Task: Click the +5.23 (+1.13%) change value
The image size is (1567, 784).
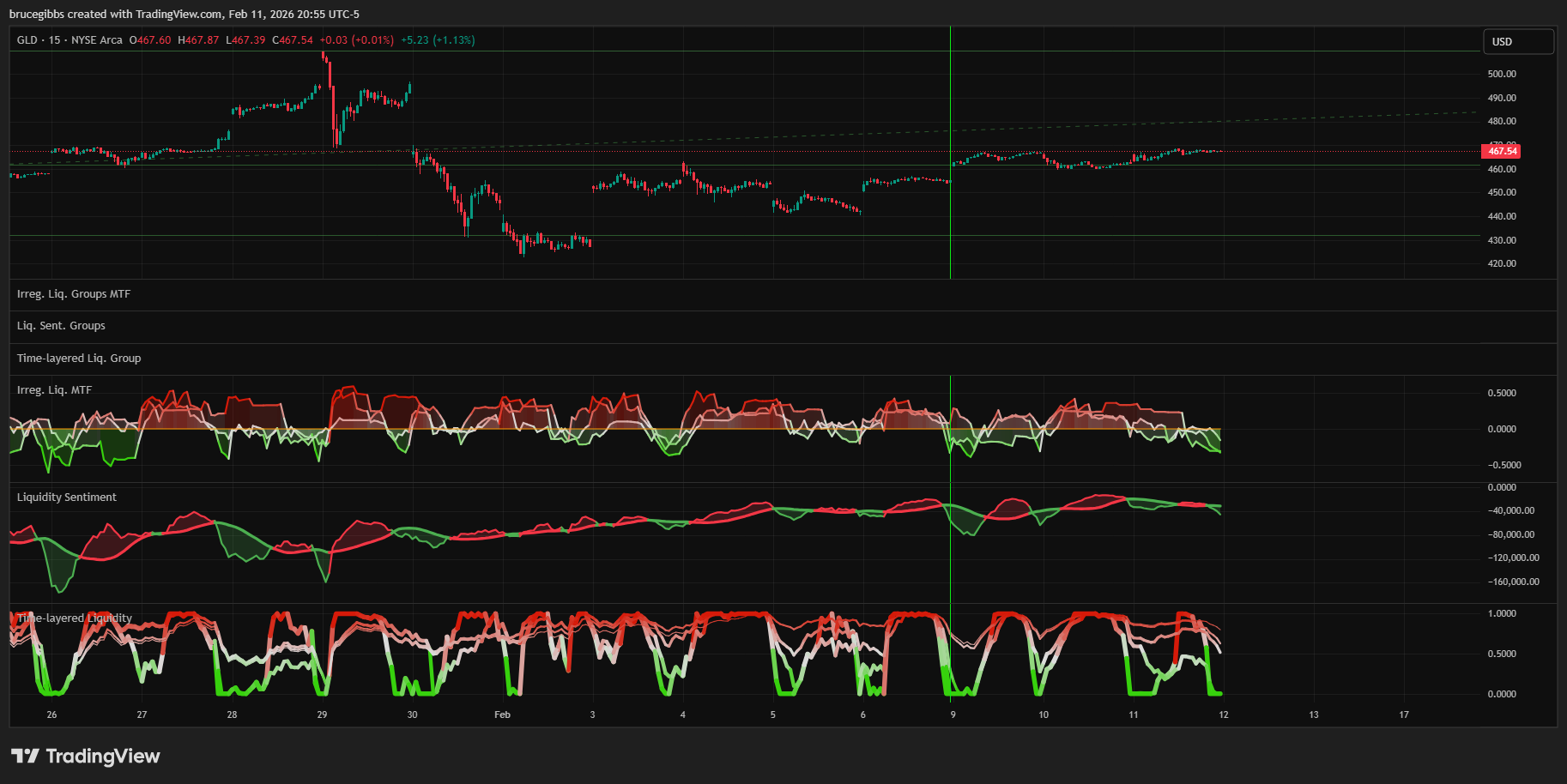Action: [438, 40]
